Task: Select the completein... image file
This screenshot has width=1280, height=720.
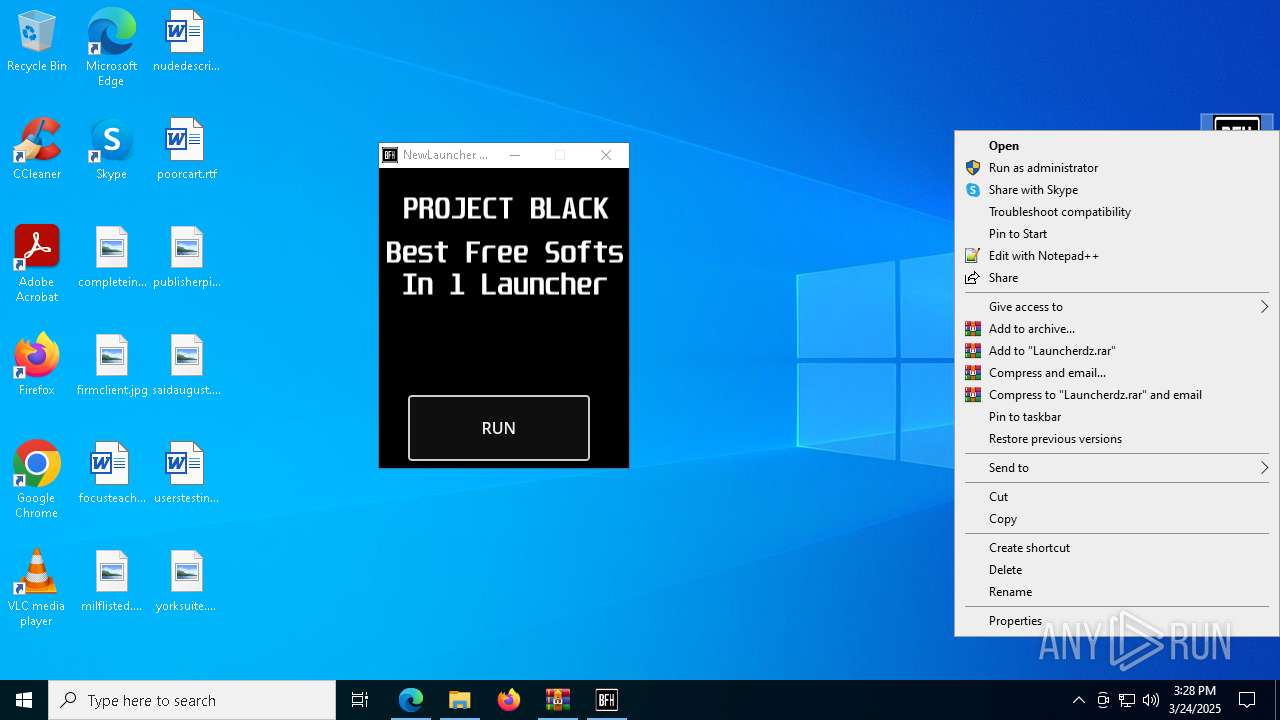Action: pos(112,258)
